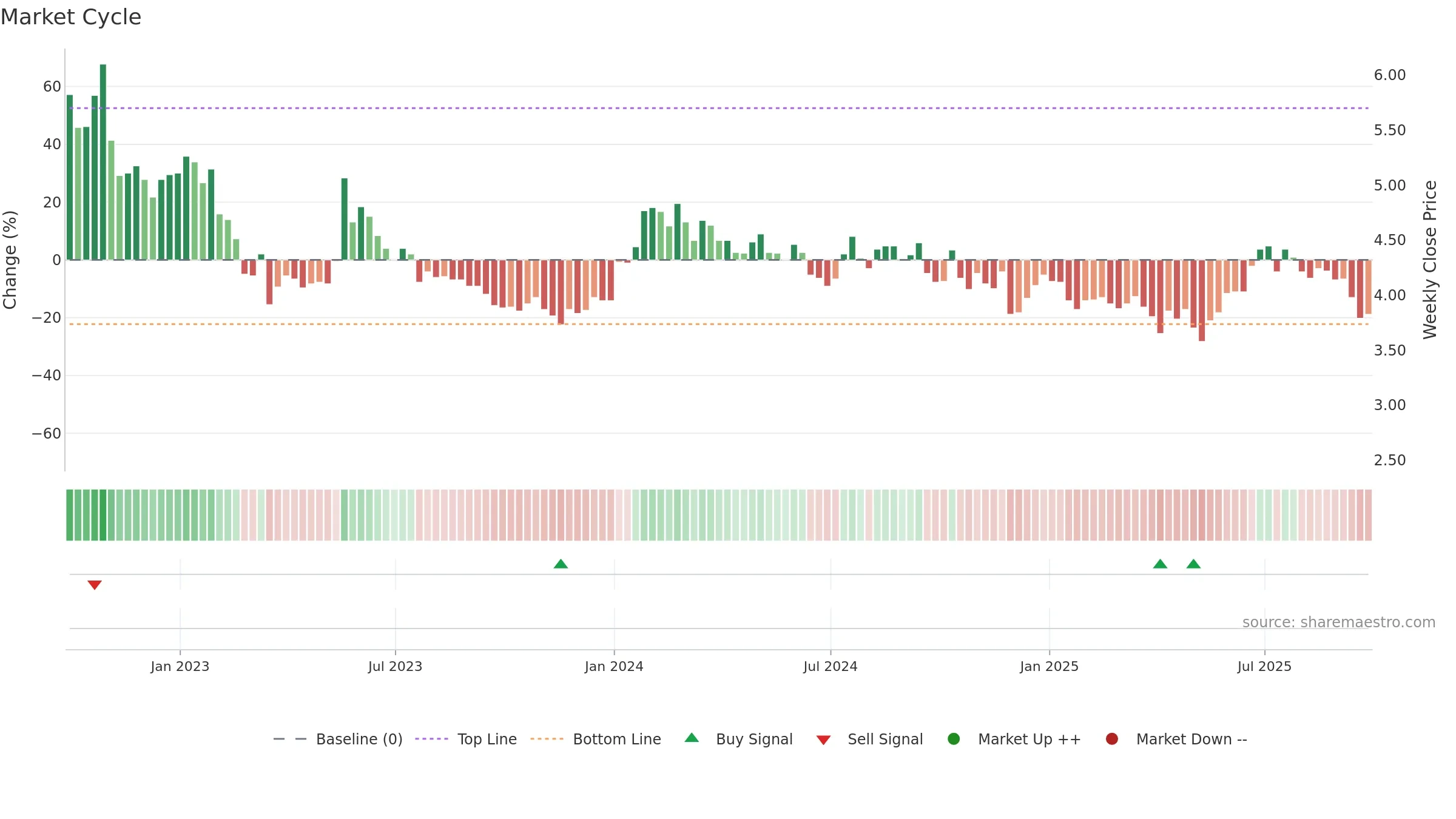The image size is (1456, 819).
Task: Toggle Buy Signal in the legend
Action: click(738, 739)
